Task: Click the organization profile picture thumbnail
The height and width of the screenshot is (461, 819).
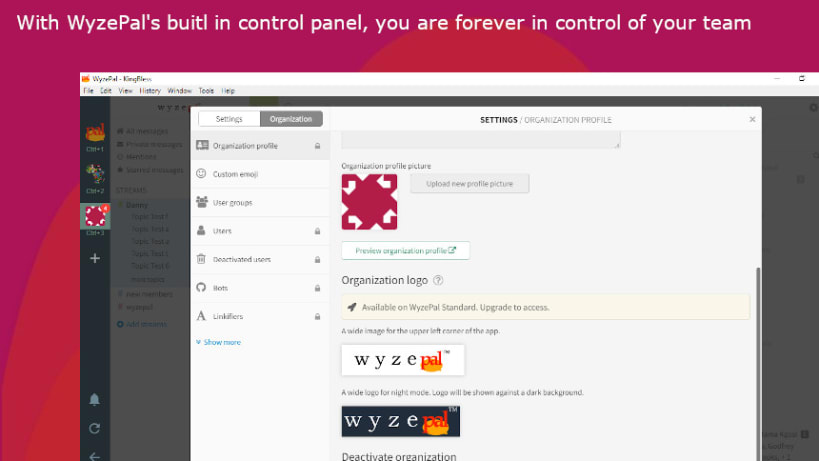Action: (x=369, y=202)
